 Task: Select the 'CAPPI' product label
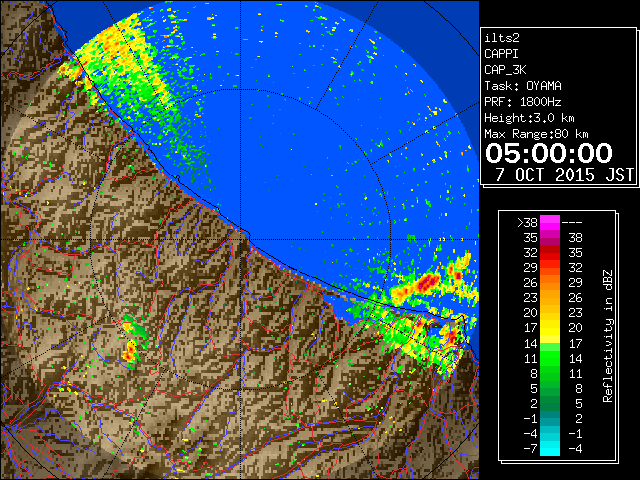point(501,54)
